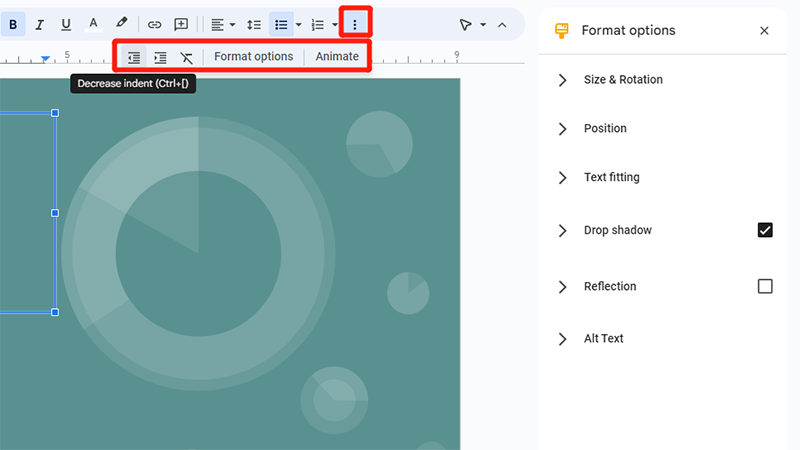800x450 pixels.
Task: Toggle the numbered list
Action: [x=318, y=24]
